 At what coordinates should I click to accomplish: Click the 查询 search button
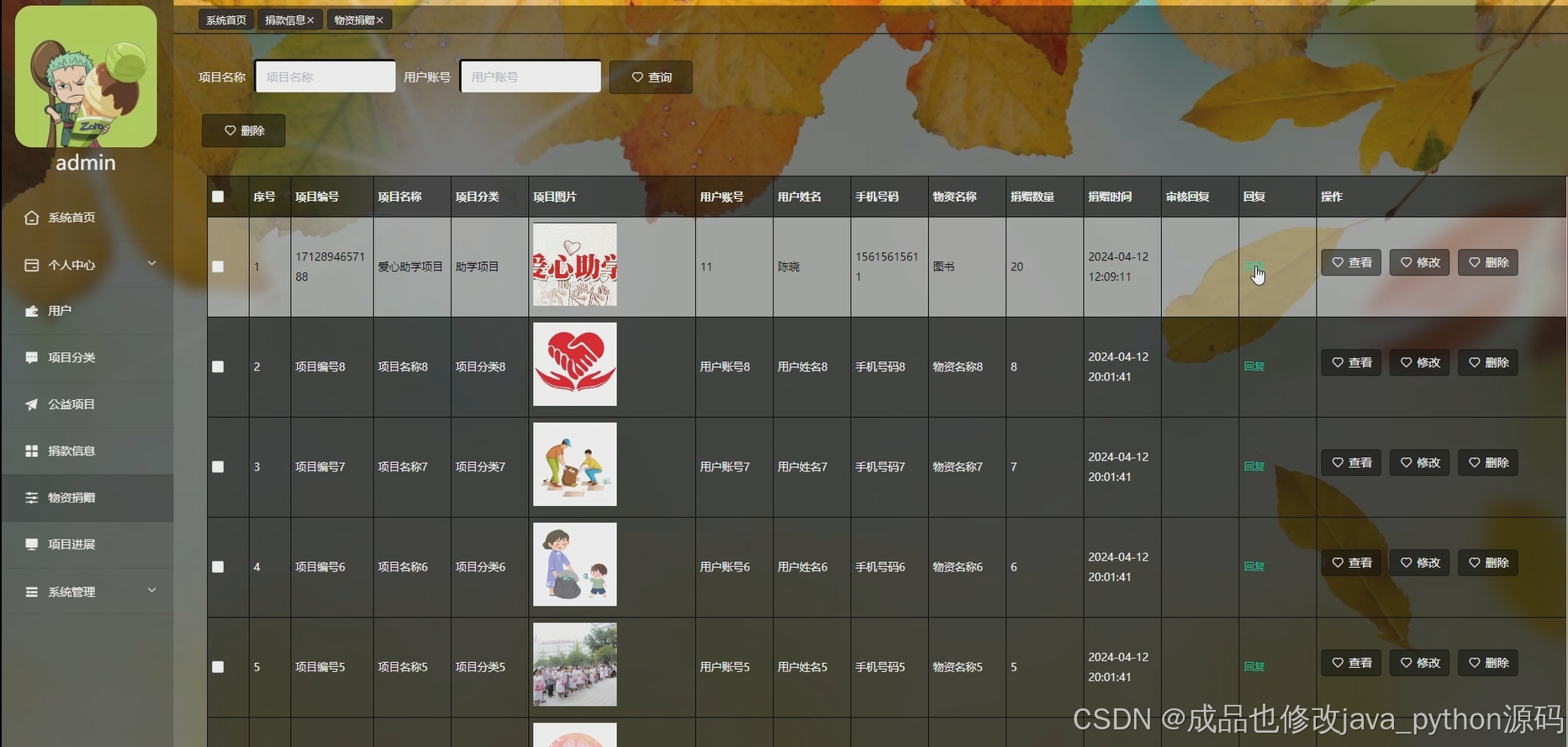[651, 77]
